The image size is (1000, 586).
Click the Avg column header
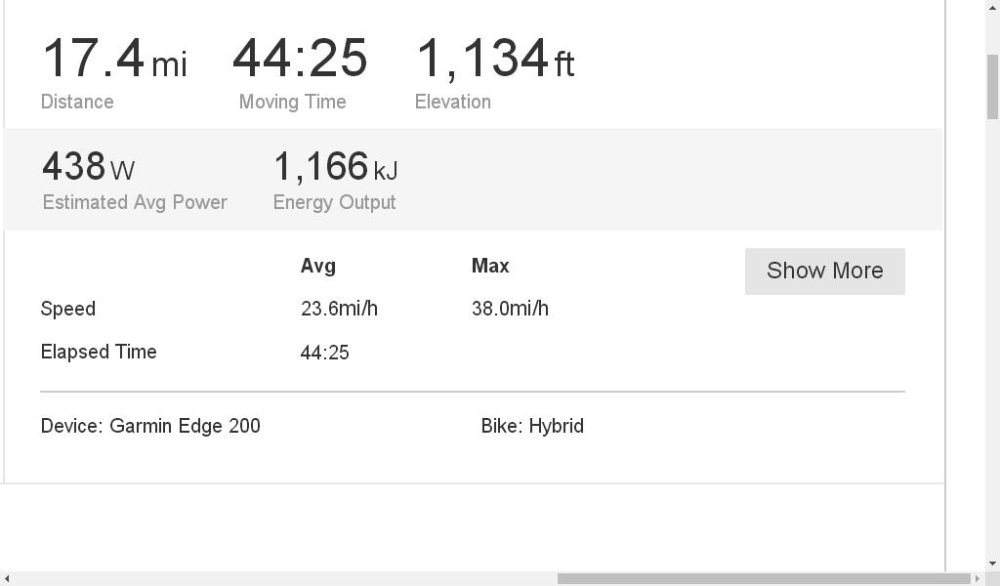(x=319, y=266)
